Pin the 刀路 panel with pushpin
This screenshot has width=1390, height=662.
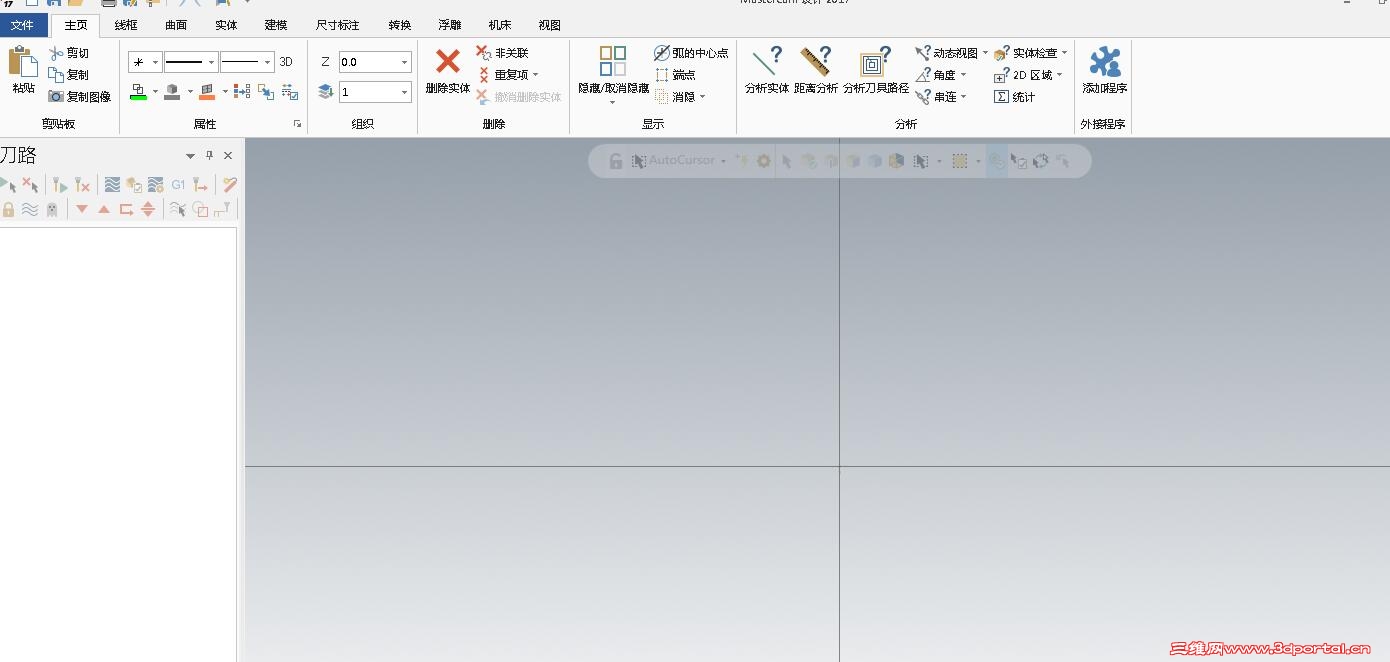point(209,155)
